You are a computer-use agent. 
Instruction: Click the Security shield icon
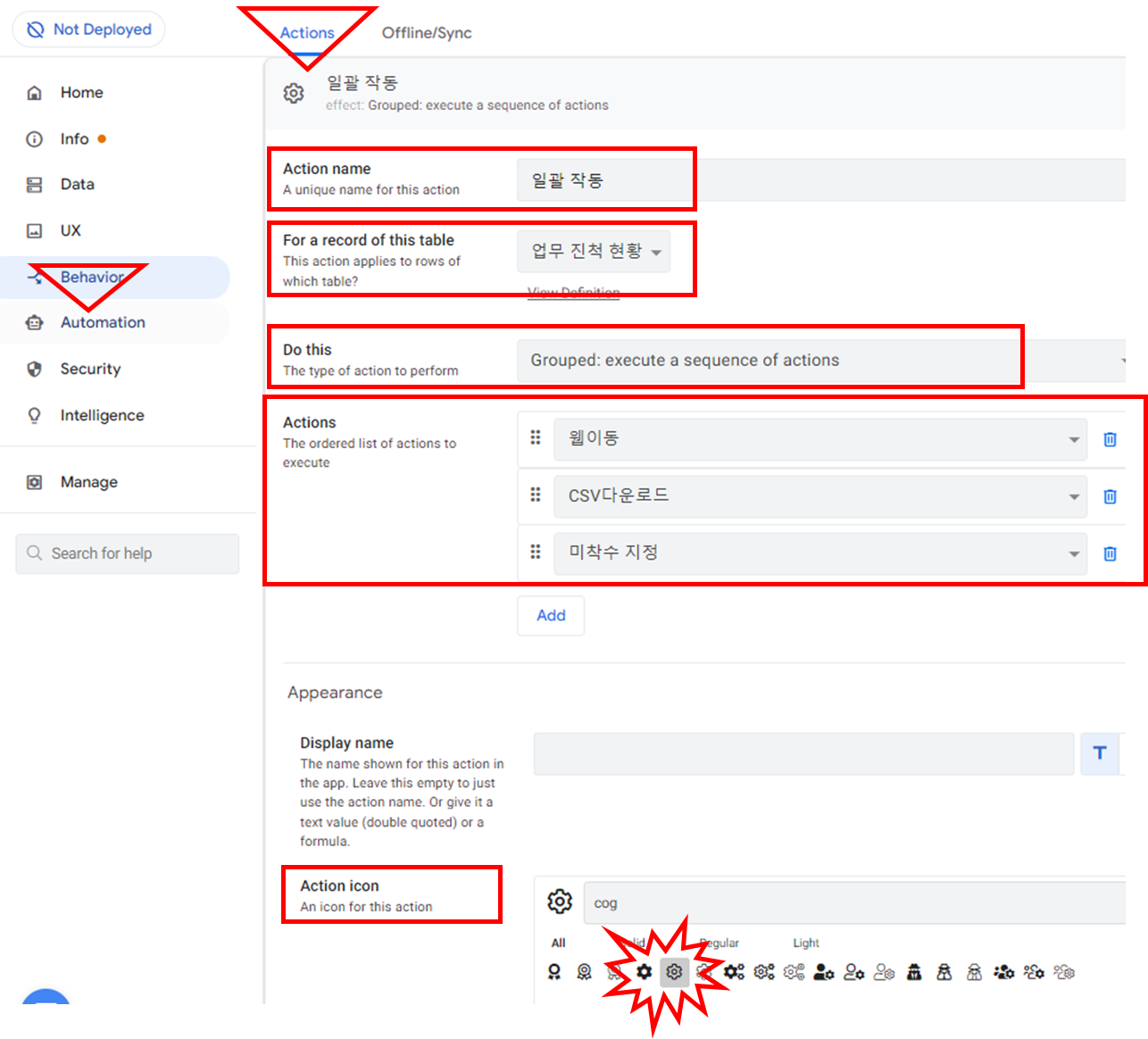pyautogui.click(x=34, y=370)
